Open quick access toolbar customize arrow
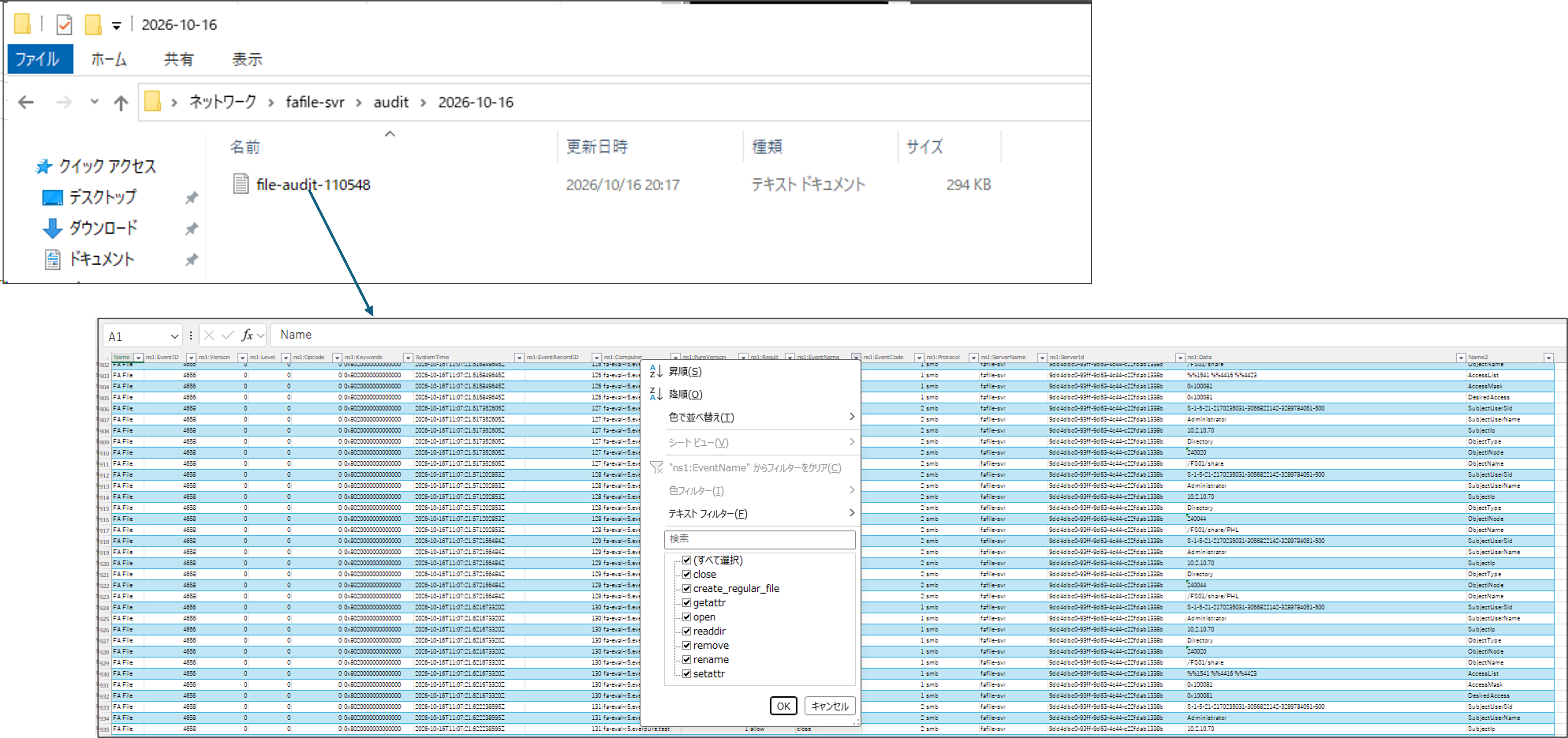 tap(116, 26)
